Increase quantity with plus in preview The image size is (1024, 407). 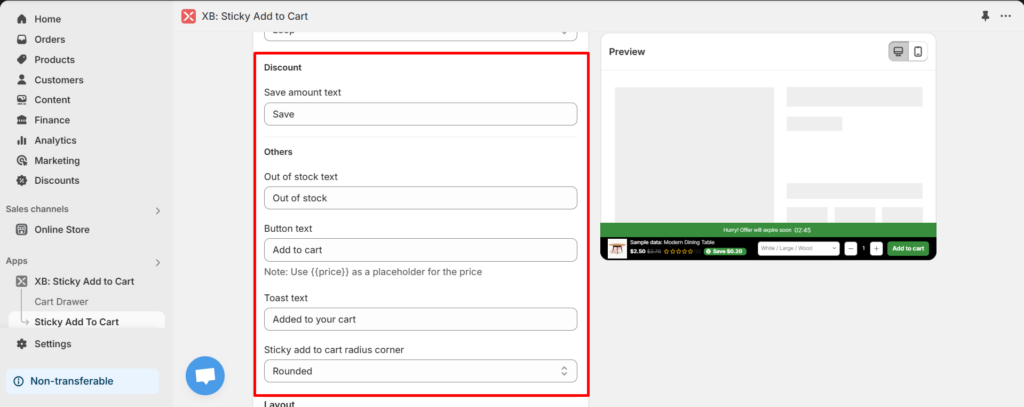pos(876,248)
